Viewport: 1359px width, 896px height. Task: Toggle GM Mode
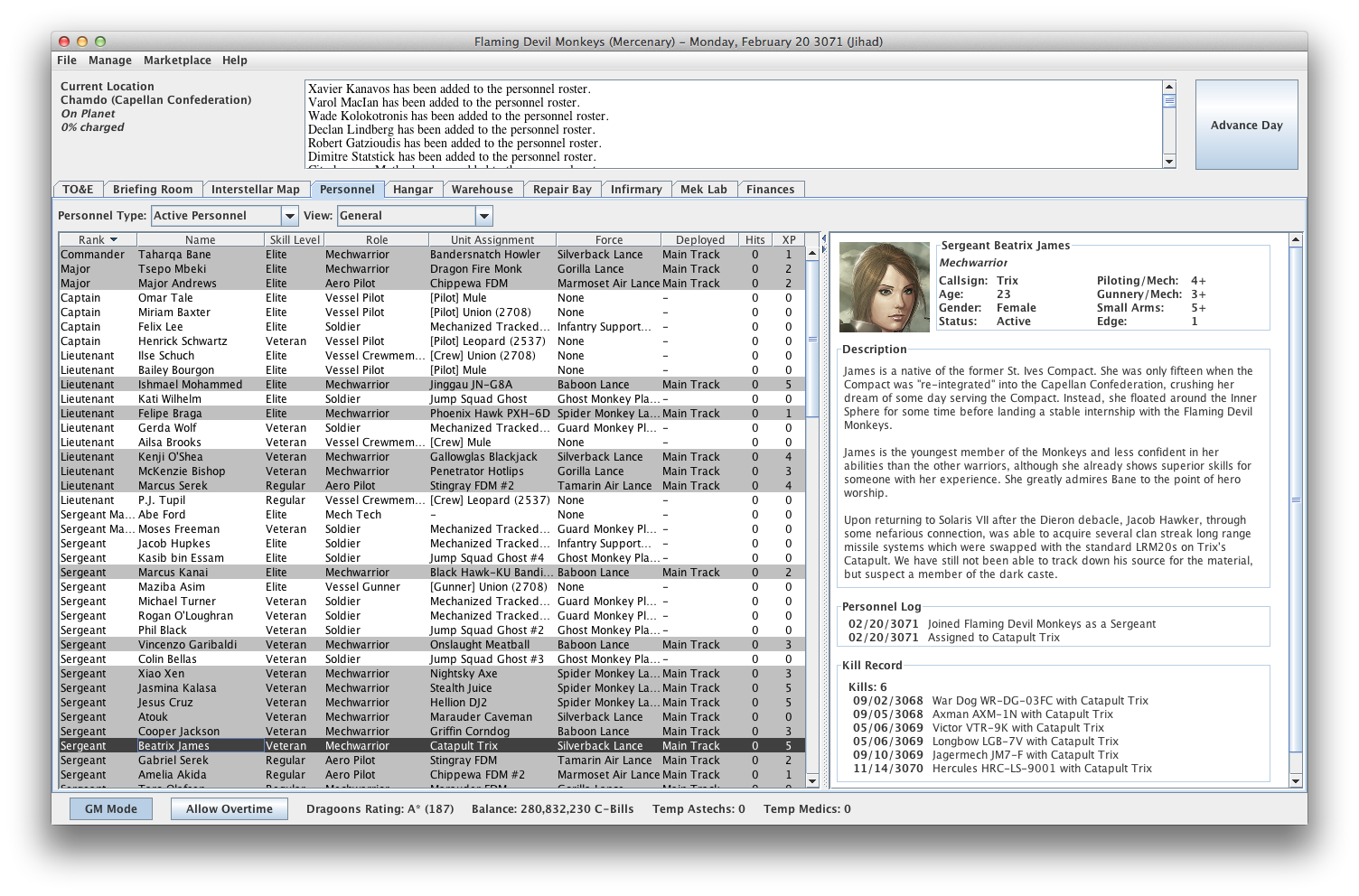click(x=111, y=809)
